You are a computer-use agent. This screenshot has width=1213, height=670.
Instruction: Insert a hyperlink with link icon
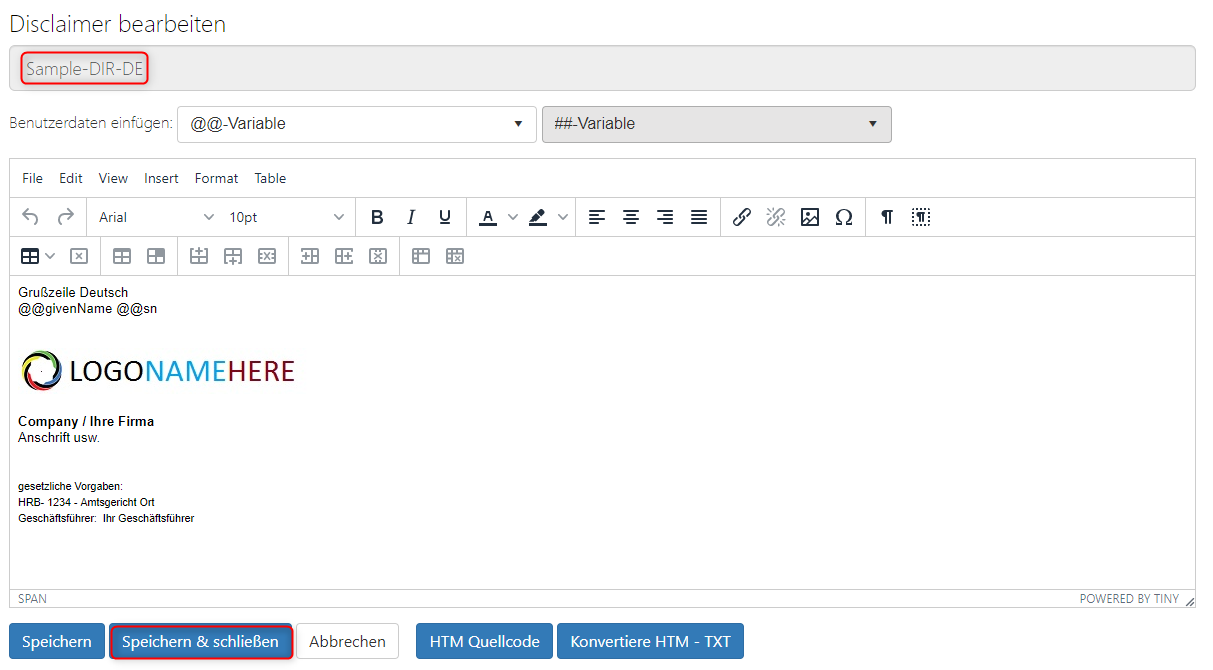click(741, 217)
